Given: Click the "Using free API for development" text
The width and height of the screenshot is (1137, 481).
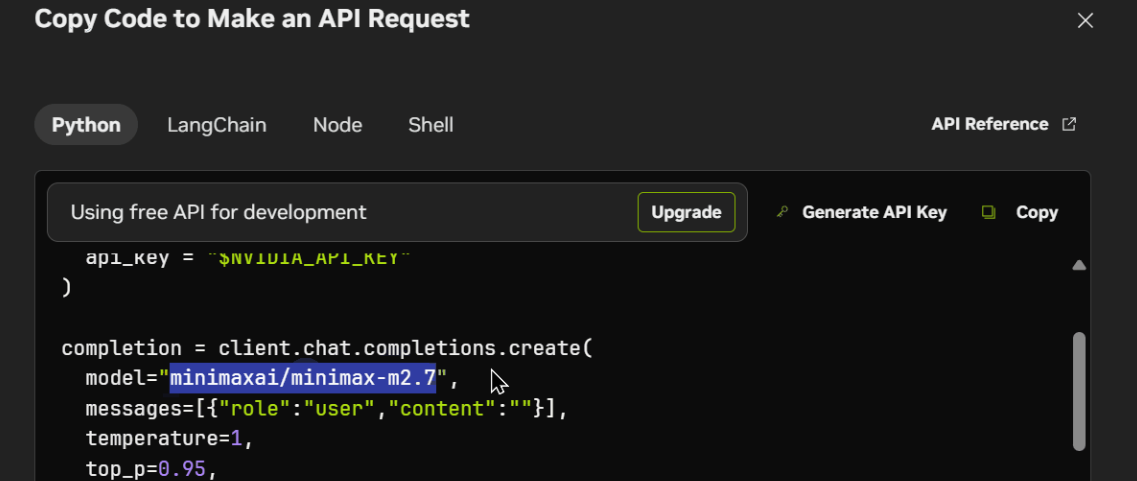Looking at the screenshot, I should point(218,213).
